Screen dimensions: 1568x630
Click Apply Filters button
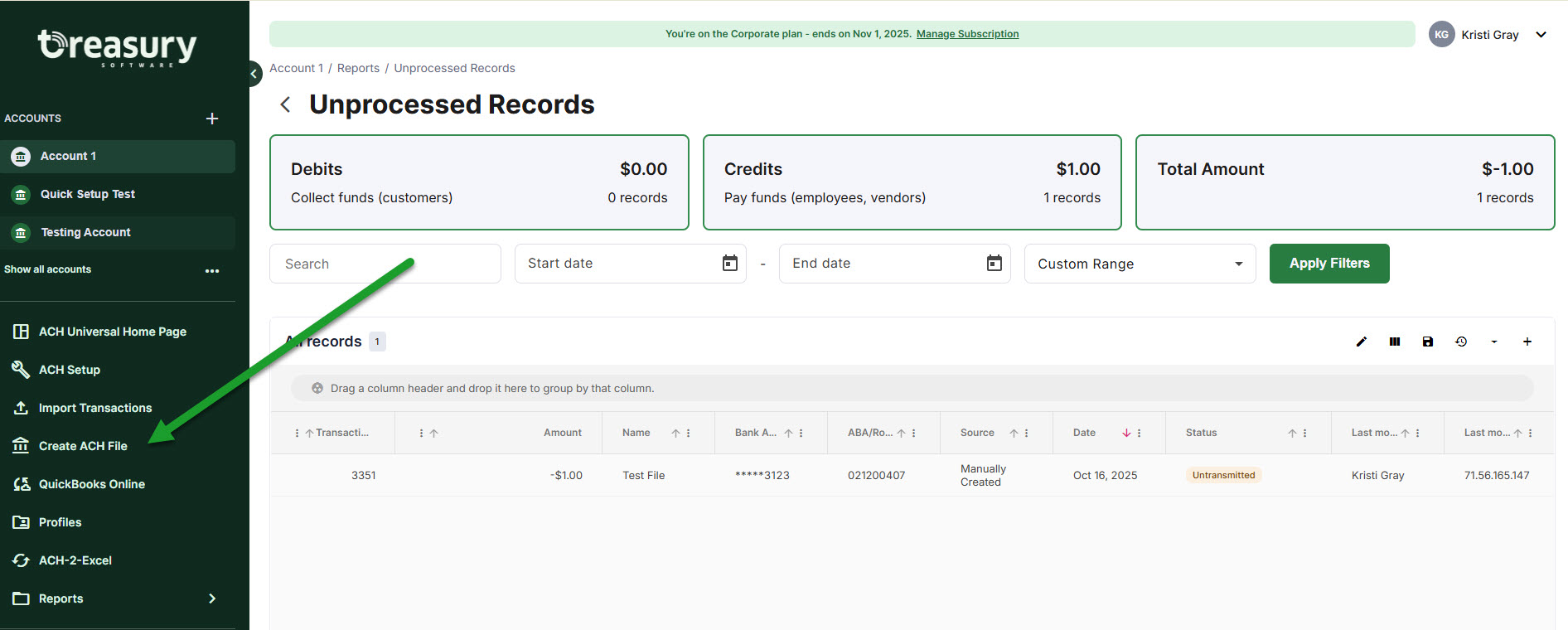1329,264
